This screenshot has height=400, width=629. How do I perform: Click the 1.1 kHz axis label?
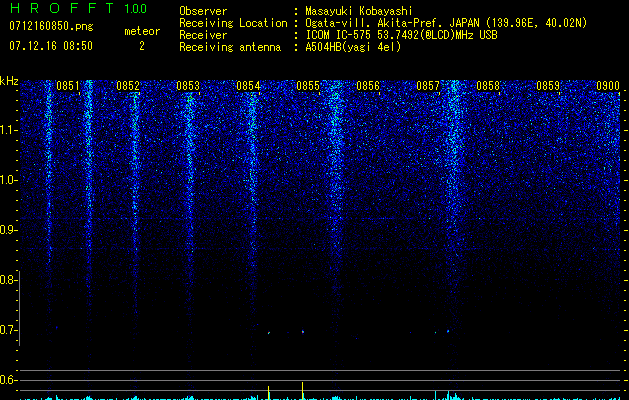click(x=8, y=130)
